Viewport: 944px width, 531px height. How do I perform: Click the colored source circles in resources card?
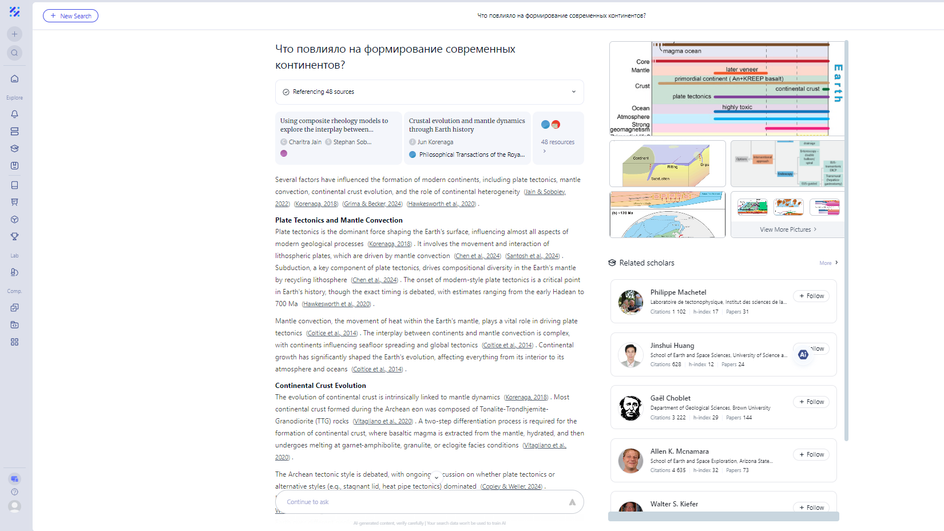click(x=550, y=125)
